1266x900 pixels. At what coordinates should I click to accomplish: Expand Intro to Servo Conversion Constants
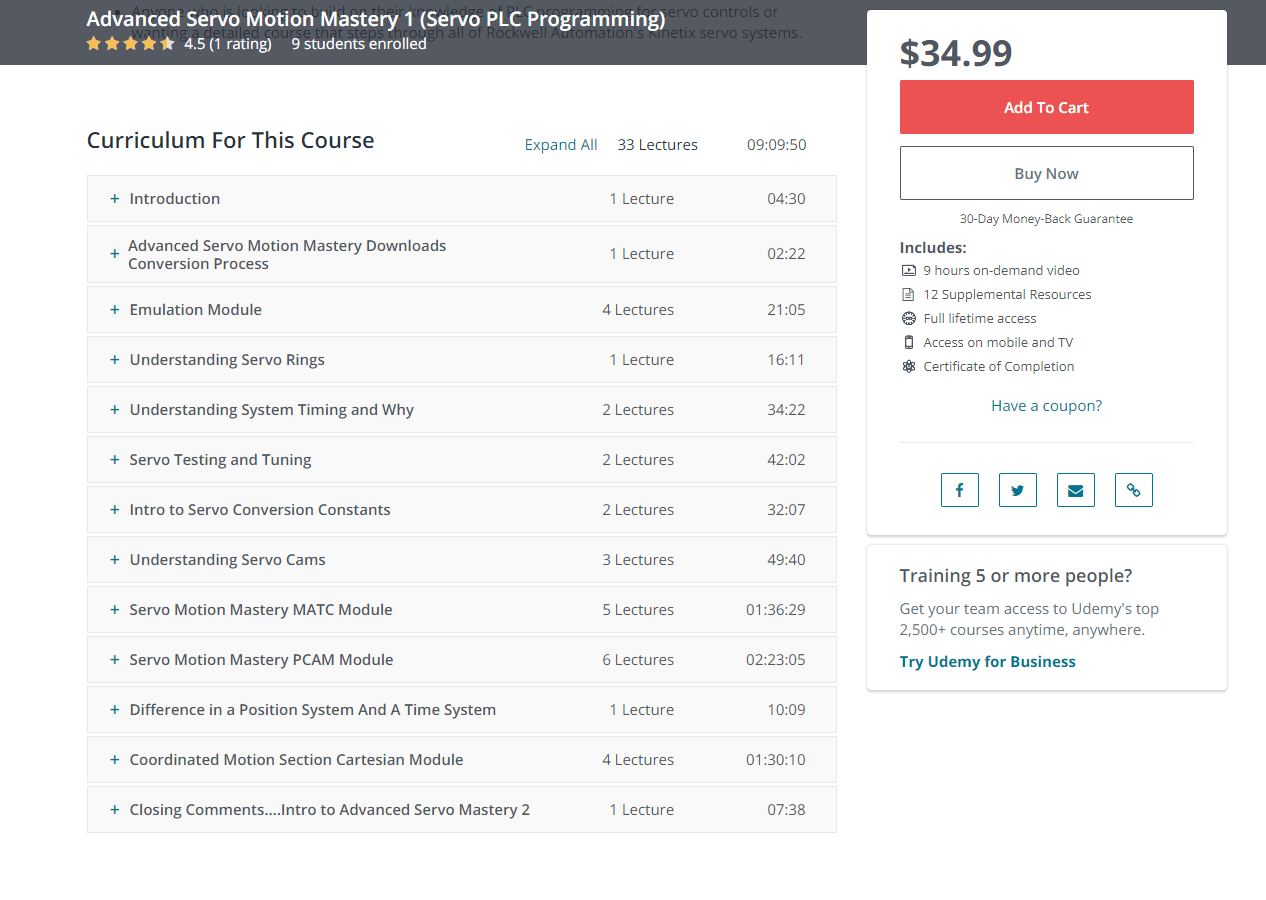click(259, 510)
